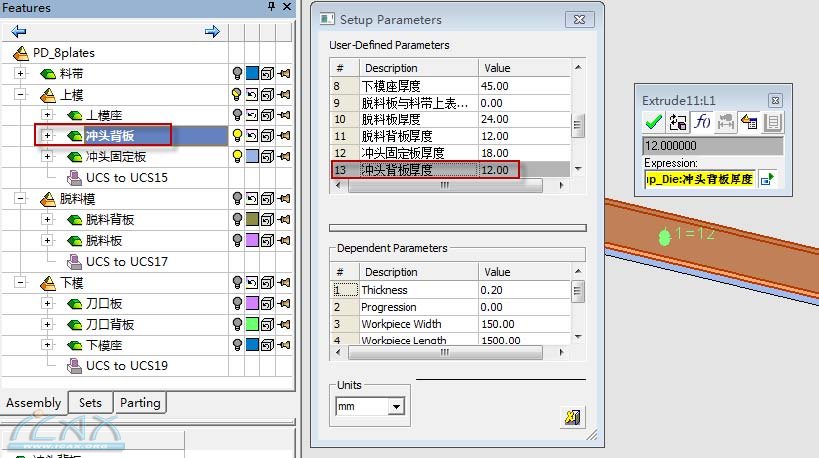Toggle the light bulb visibility for 刀口板
Image resolution: width=819 pixels, height=458 pixels.
click(x=237, y=303)
